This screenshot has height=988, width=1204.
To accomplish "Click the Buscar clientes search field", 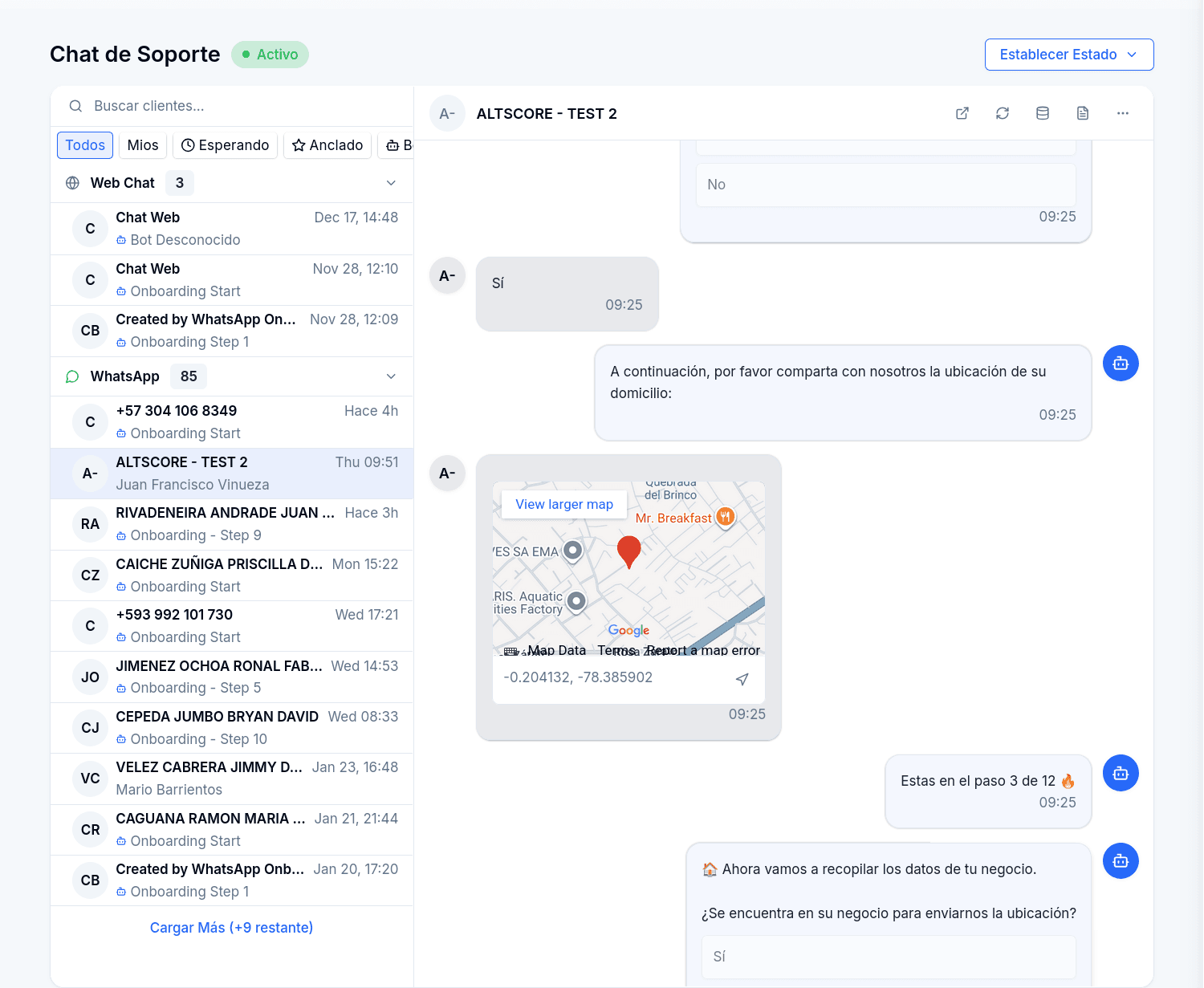I will pos(232,106).
